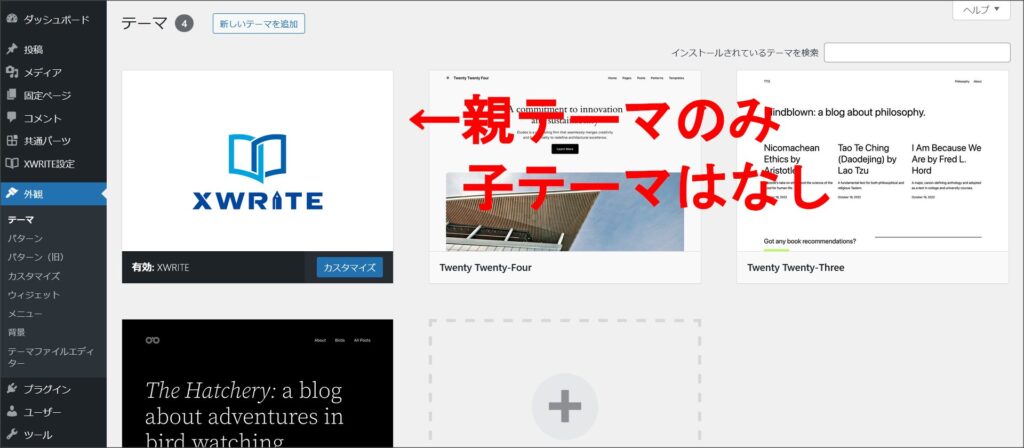Click the 有効: XWRITE label
This screenshot has height=448, width=1024.
[x=161, y=268]
